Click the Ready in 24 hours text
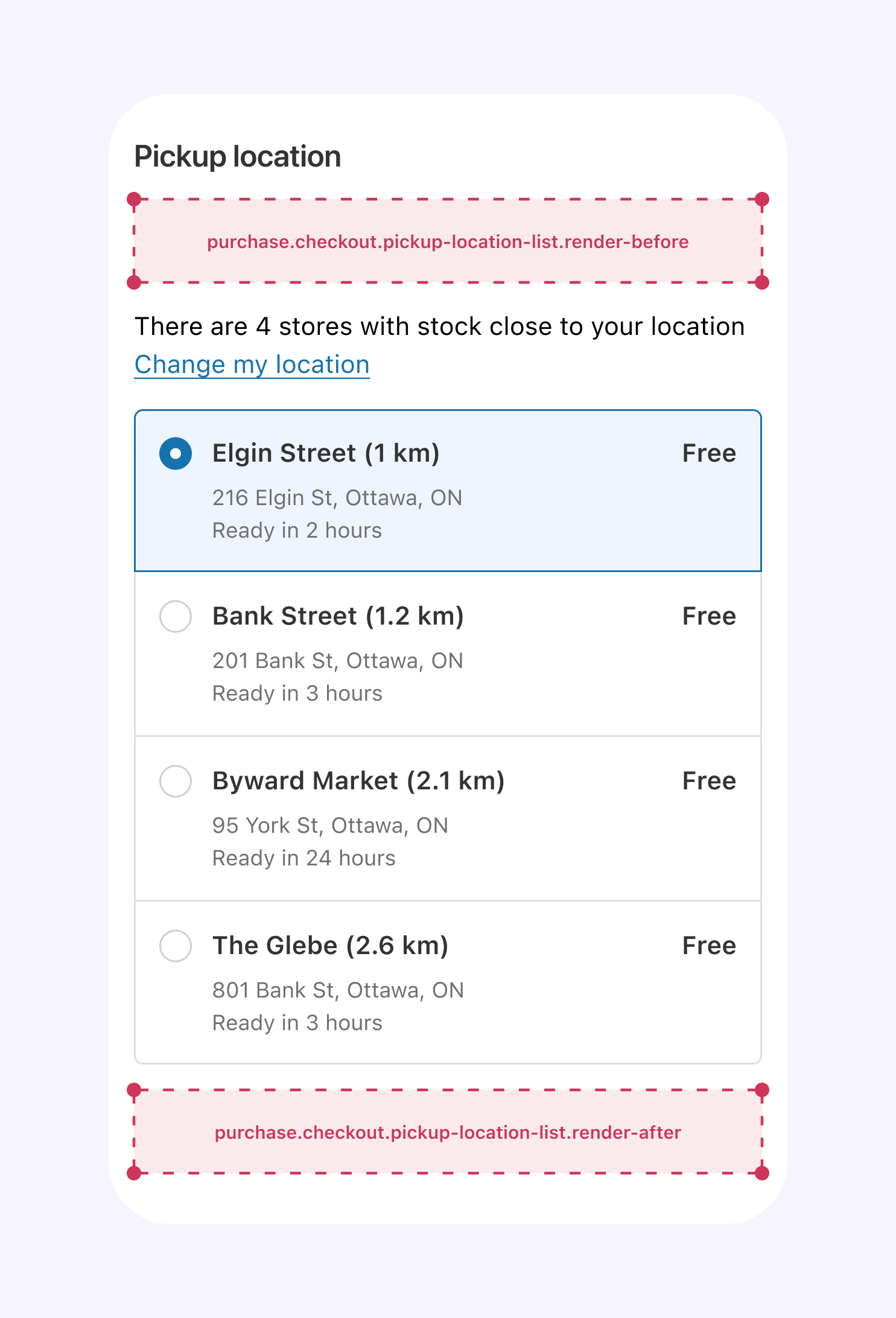This screenshot has width=896, height=1318. tap(303, 858)
